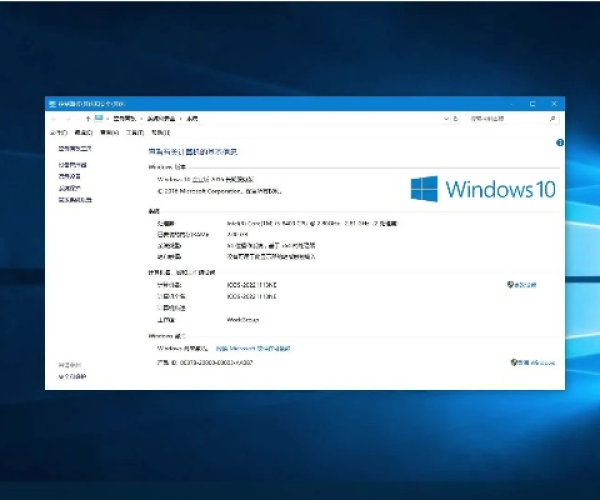Image resolution: width=600 pixels, height=500 pixels.
Task: Open the Help (H) menu
Action: 160,133
